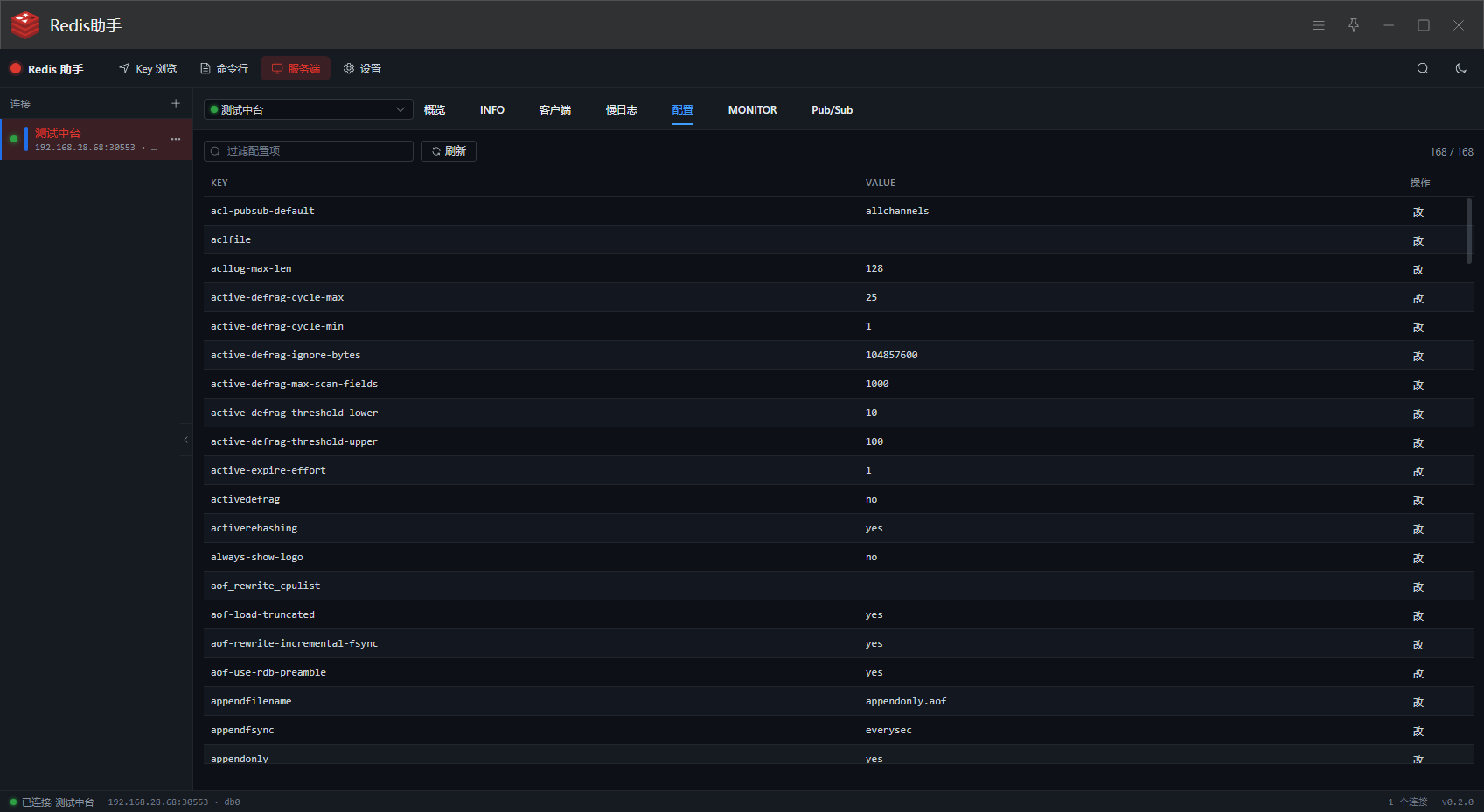Viewport: 1484px width, 812px height.
Task: Edit the activerehashing config value
Action: coord(1418,529)
